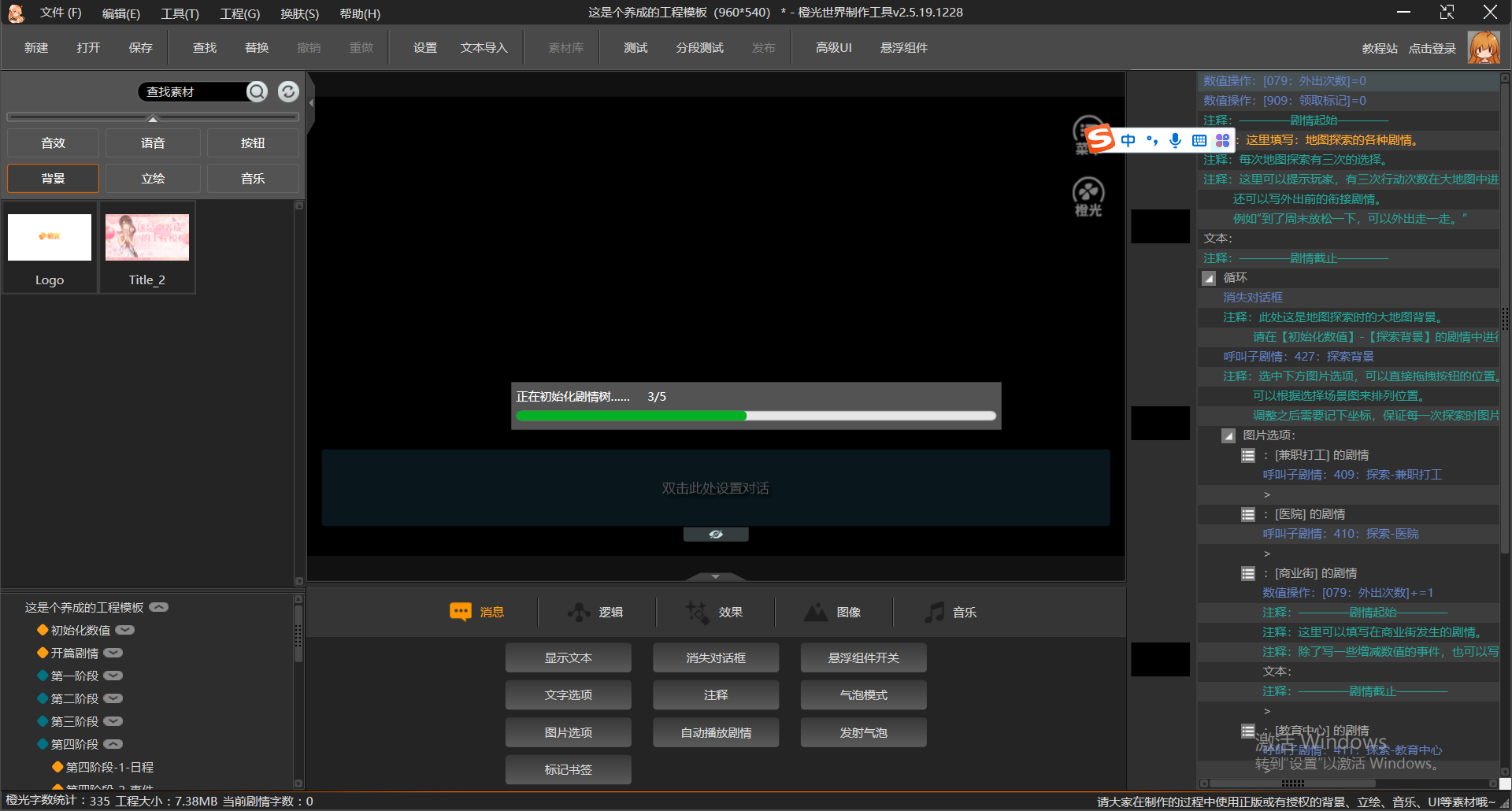Click the user avatar at top right

(x=1484, y=48)
